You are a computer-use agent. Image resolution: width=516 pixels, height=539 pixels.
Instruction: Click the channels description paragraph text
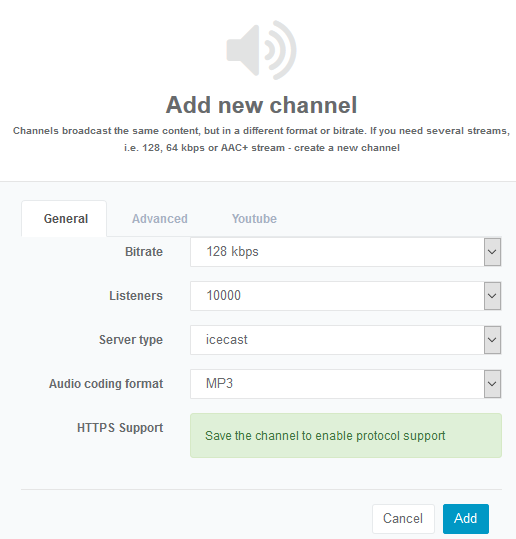tap(261, 139)
